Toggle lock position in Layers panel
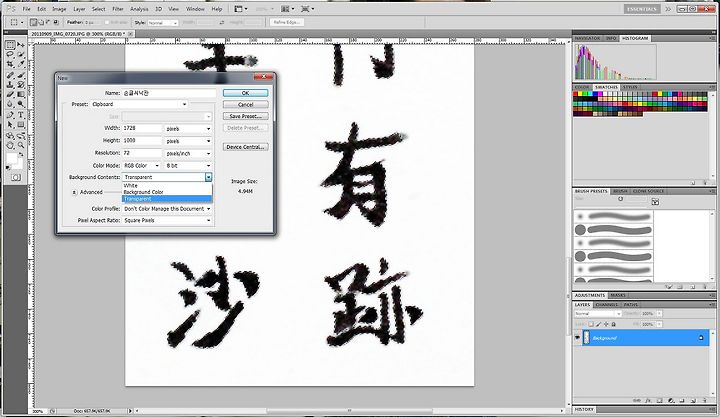 606,324
